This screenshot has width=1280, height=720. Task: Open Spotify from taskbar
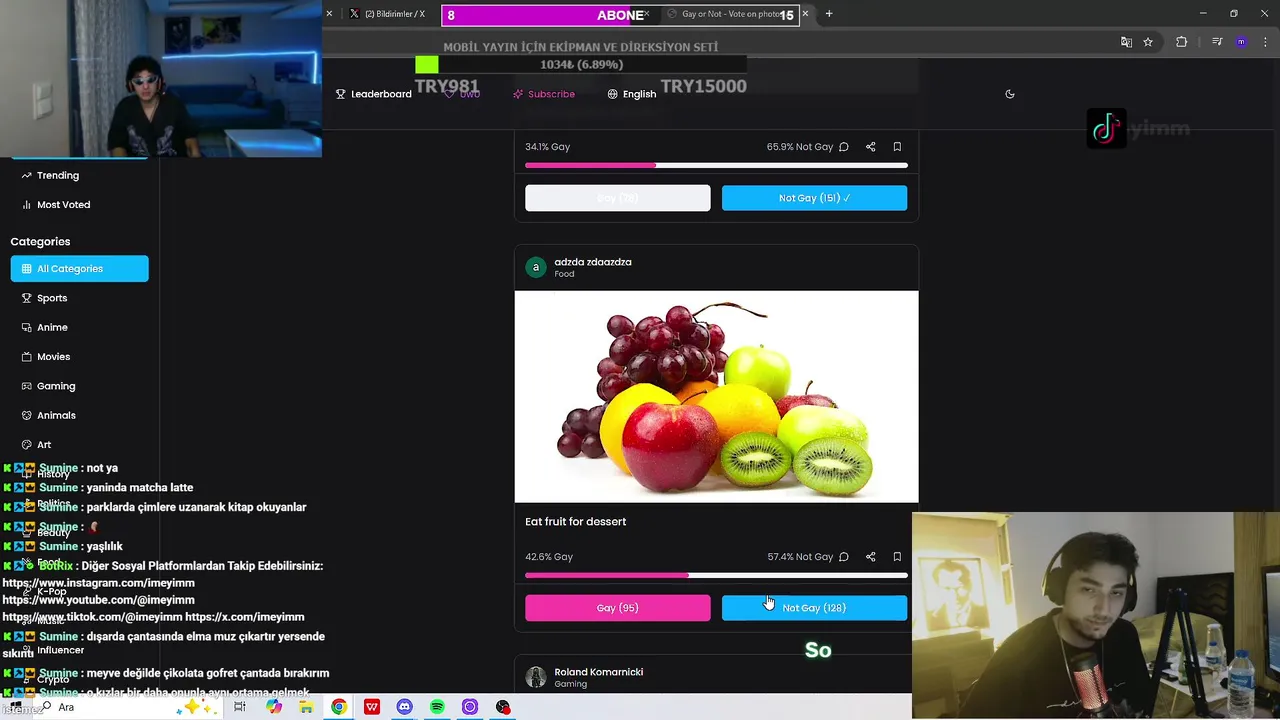click(437, 707)
